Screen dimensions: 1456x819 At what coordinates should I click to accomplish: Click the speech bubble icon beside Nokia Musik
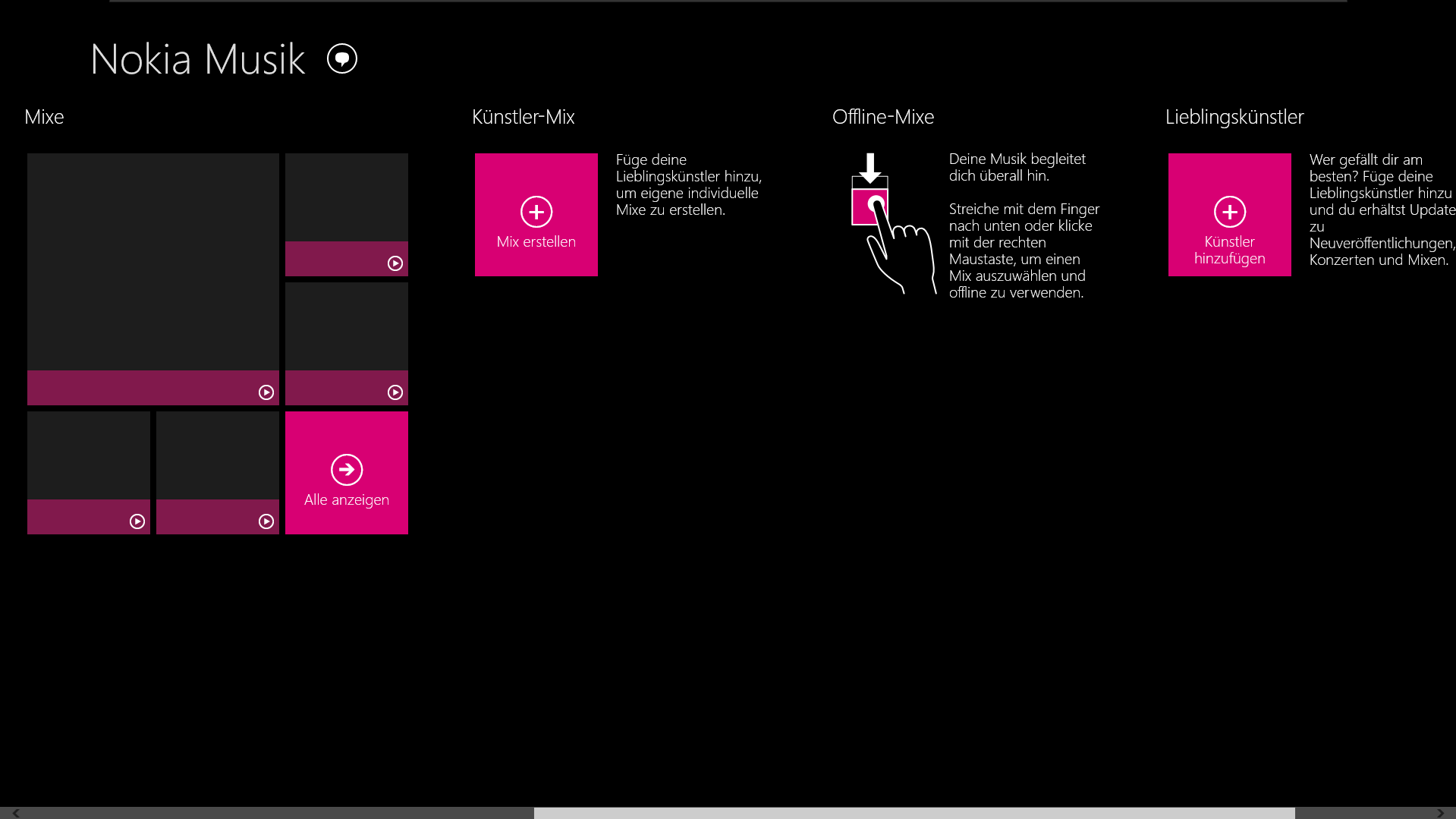pos(342,58)
